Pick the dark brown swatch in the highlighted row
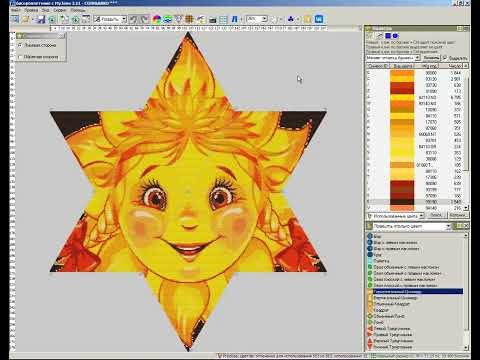The width and height of the screenshot is (480, 360). coord(402,202)
